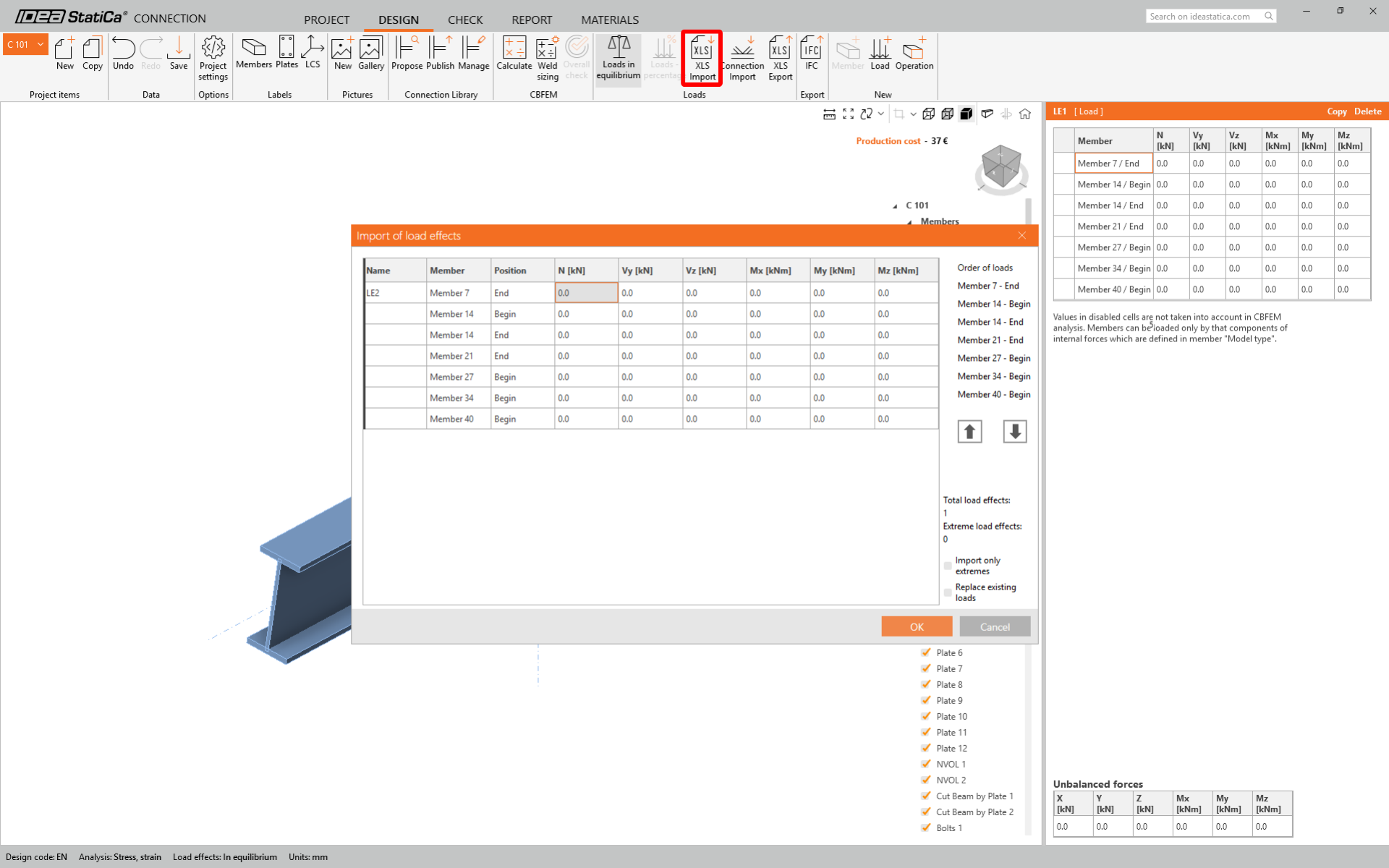The width and height of the screenshot is (1389, 868).
Task: Confirm import with OK button
Action: pos(916,626)
